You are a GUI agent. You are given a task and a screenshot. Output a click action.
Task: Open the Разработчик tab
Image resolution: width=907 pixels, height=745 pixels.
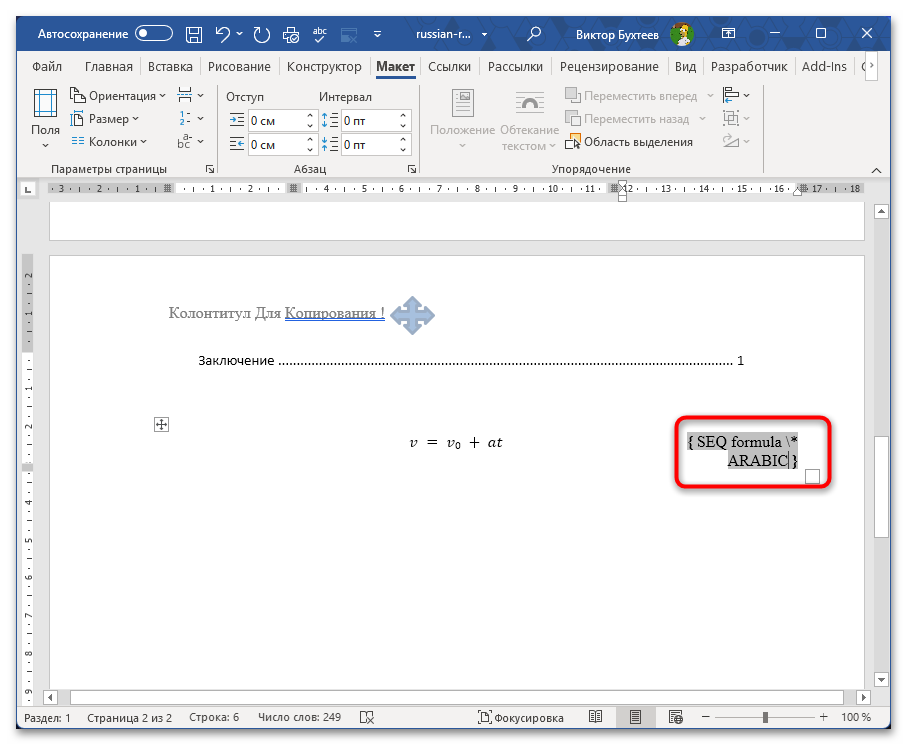tap(749, 67)
